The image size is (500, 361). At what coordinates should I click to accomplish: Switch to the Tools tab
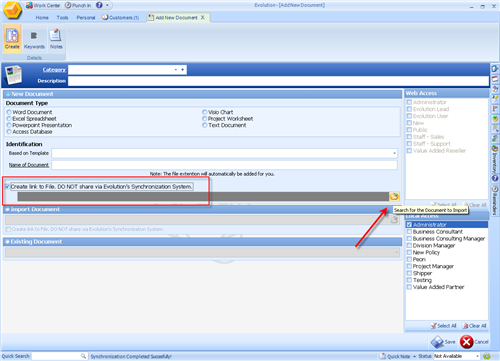pos(62,18)
